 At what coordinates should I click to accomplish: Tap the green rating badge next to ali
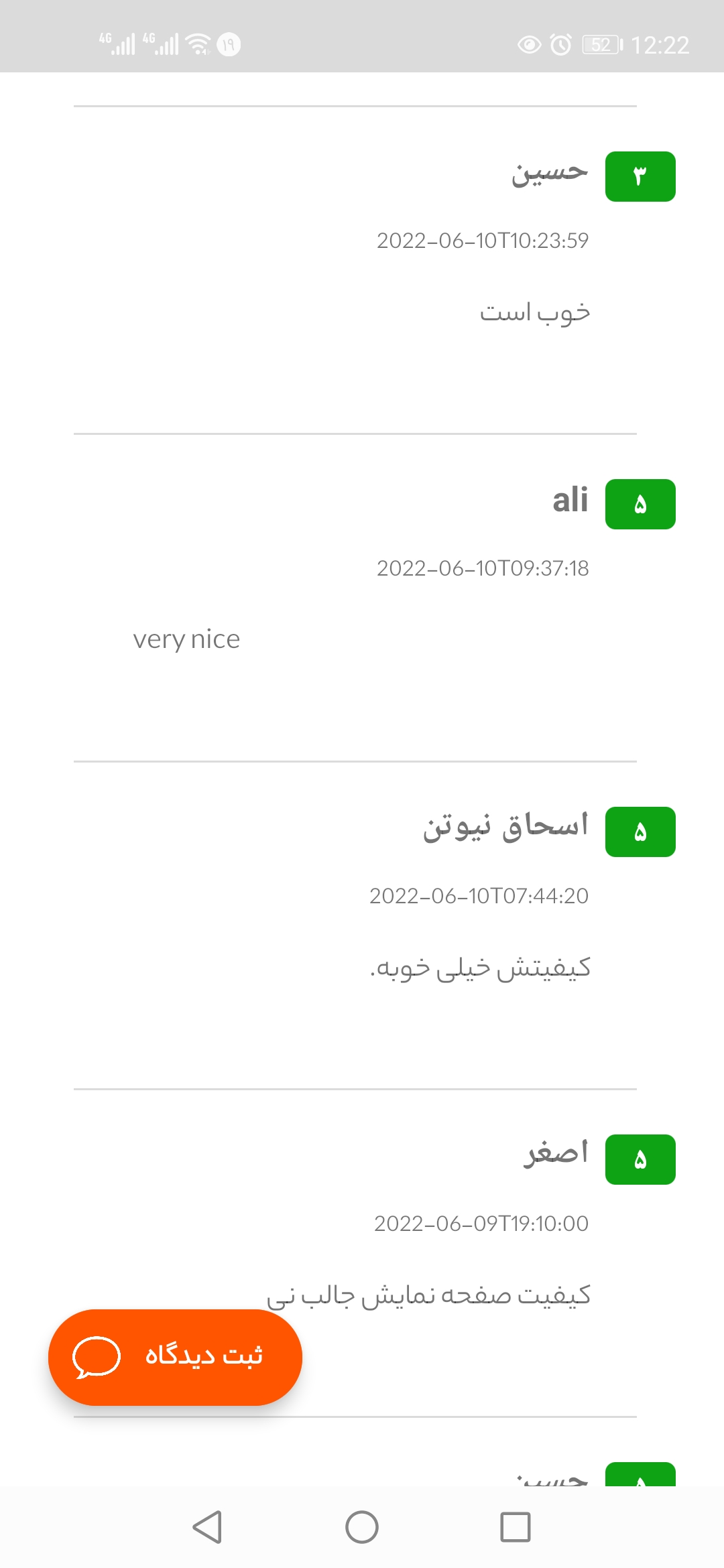[640, 505]
